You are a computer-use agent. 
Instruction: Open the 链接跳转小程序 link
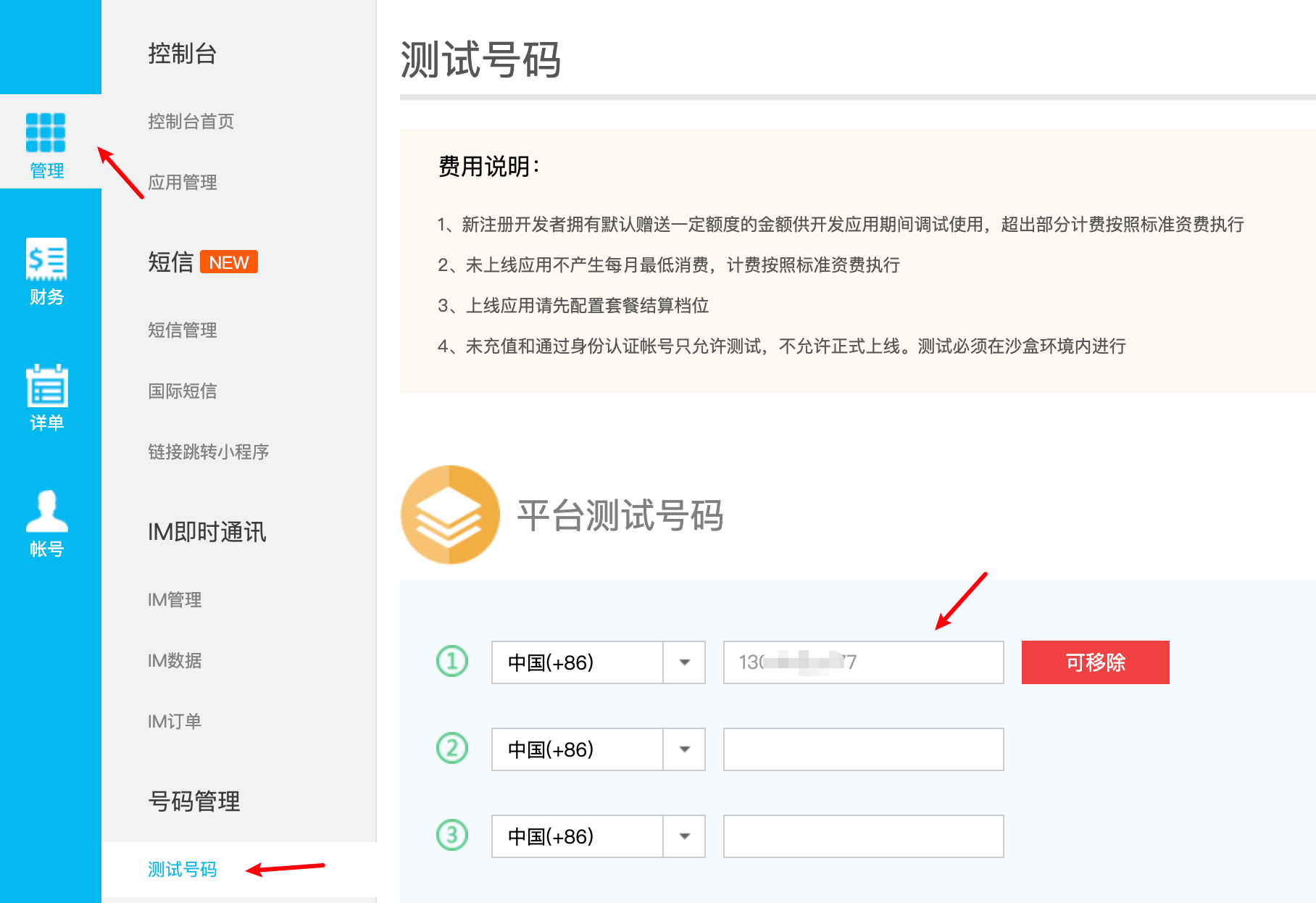pos(209,452)
